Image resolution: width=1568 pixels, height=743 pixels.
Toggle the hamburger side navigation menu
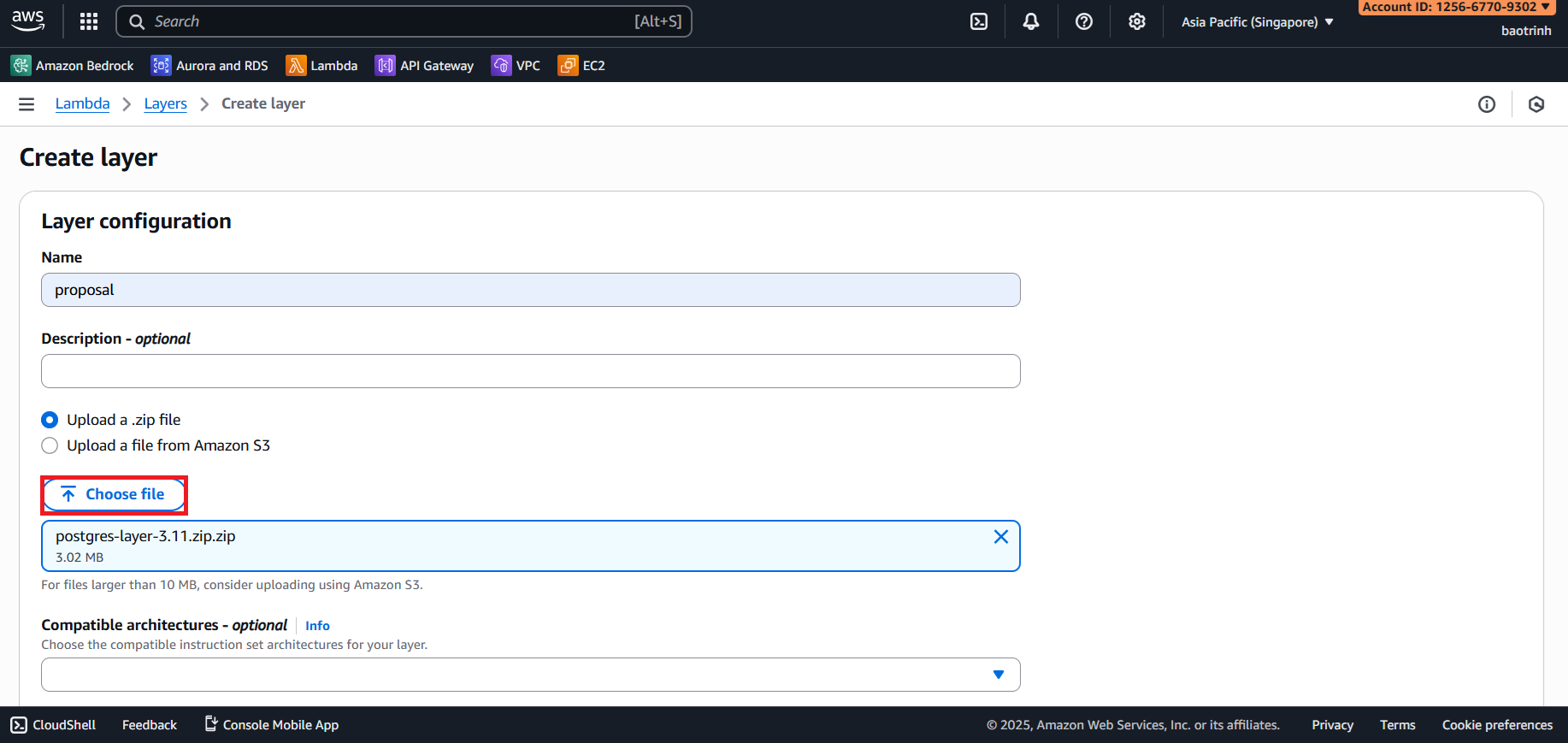pyautogui.click(x=27, y=103)
